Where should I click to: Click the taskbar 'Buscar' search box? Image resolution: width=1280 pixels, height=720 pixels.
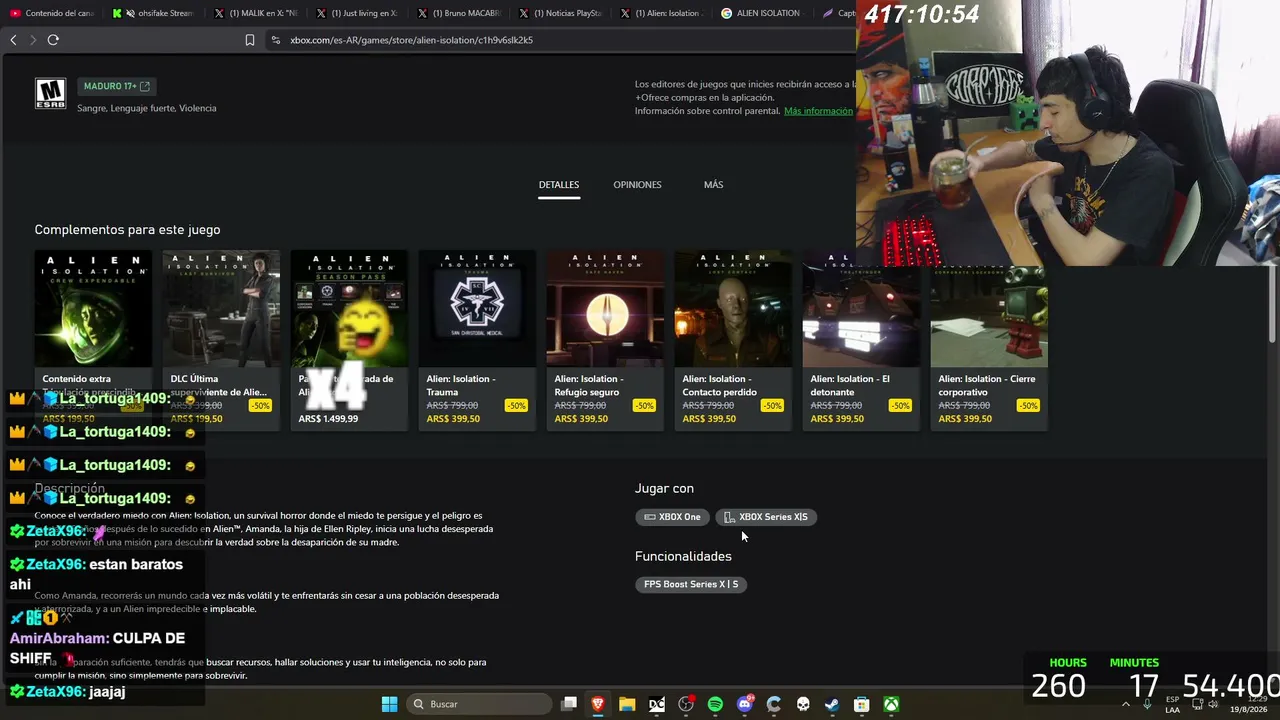point(480,704)
